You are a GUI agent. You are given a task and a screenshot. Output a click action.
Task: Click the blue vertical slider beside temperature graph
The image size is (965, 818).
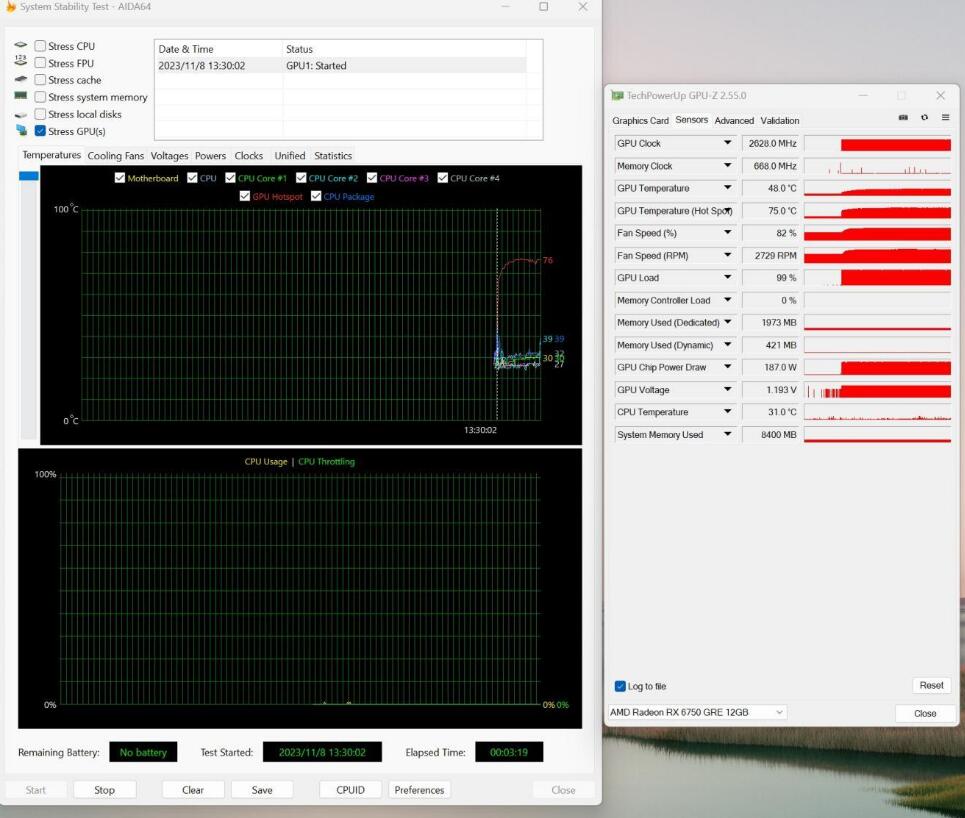[29, 176]
